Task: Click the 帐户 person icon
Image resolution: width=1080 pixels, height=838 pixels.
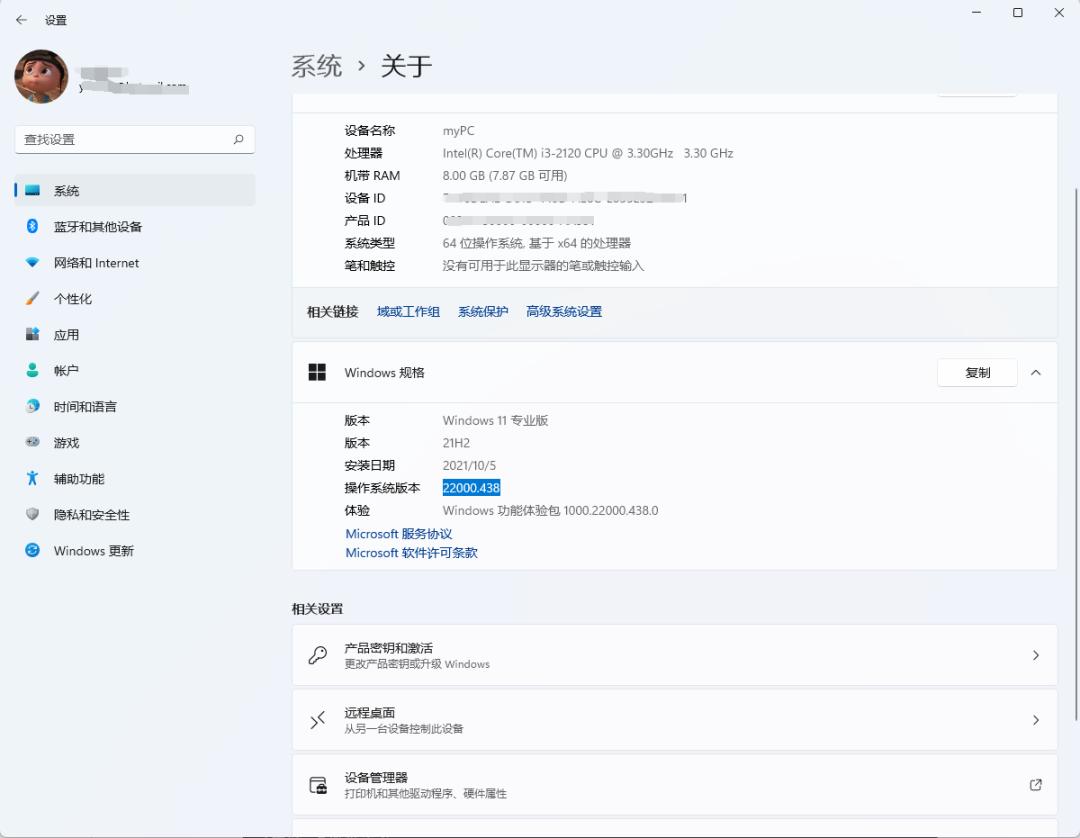Action: click(32, 370)
